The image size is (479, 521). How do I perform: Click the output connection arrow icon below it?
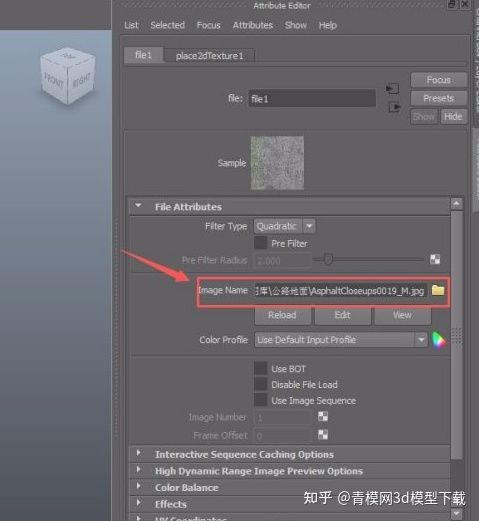coord(394,107)
